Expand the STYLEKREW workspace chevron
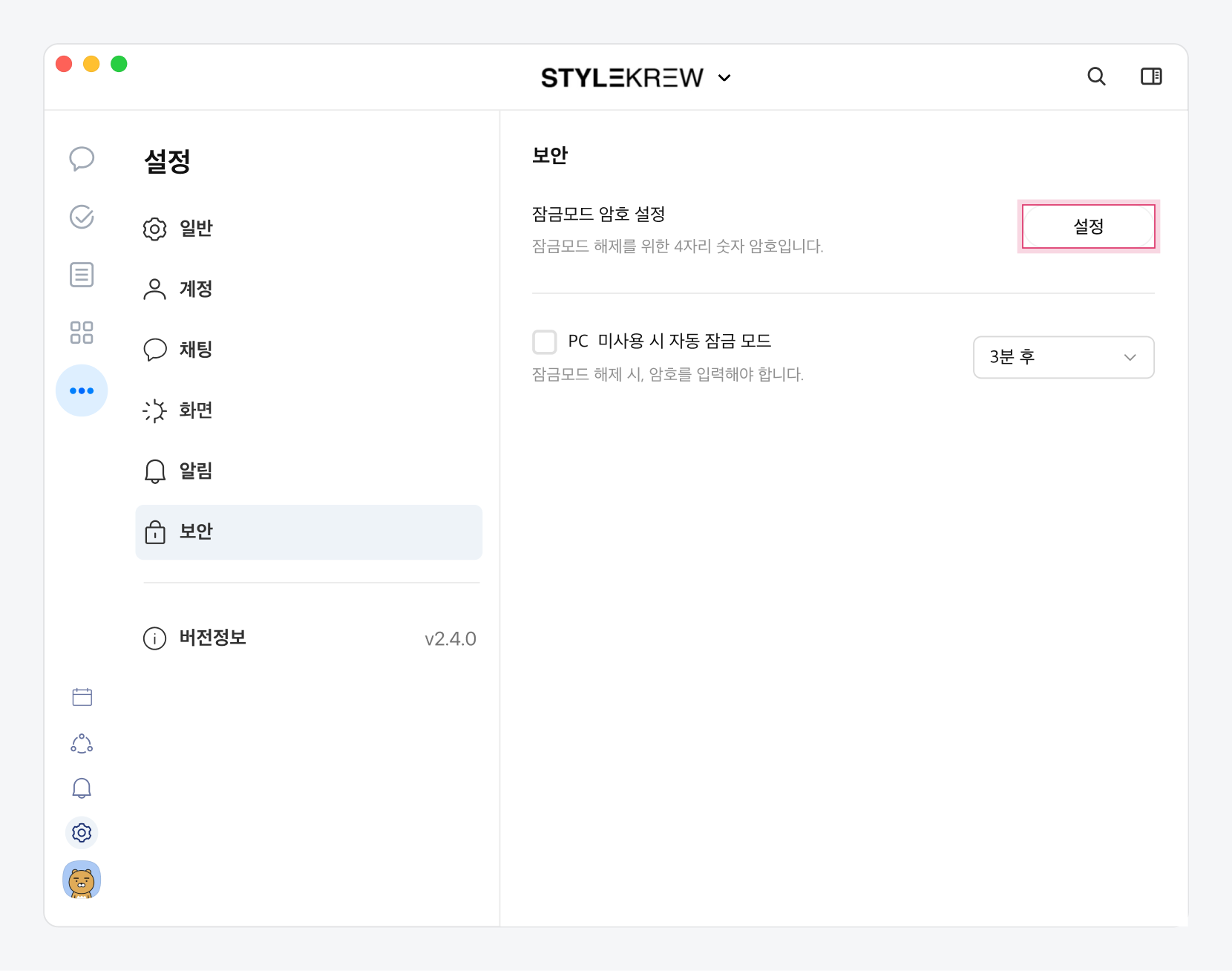The width and height of the screenshot is (1232, 971). [x=724, y=78]
